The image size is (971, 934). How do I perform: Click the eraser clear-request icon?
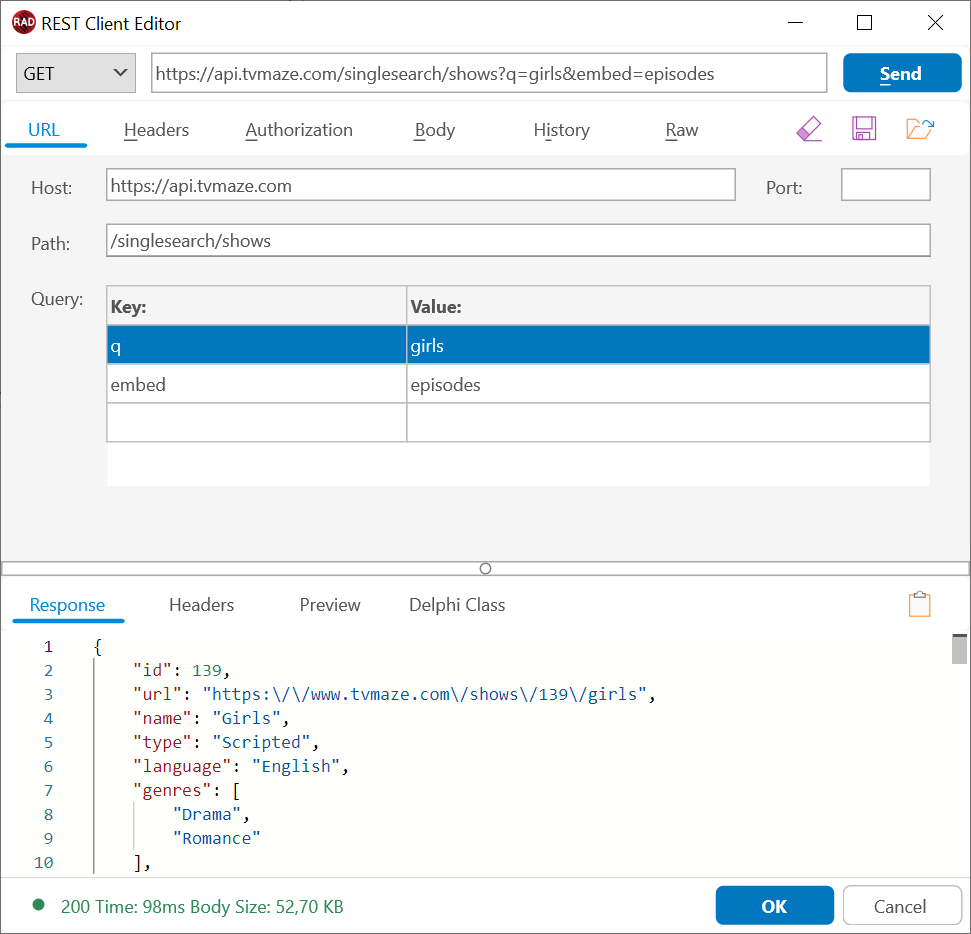[809, 129]
